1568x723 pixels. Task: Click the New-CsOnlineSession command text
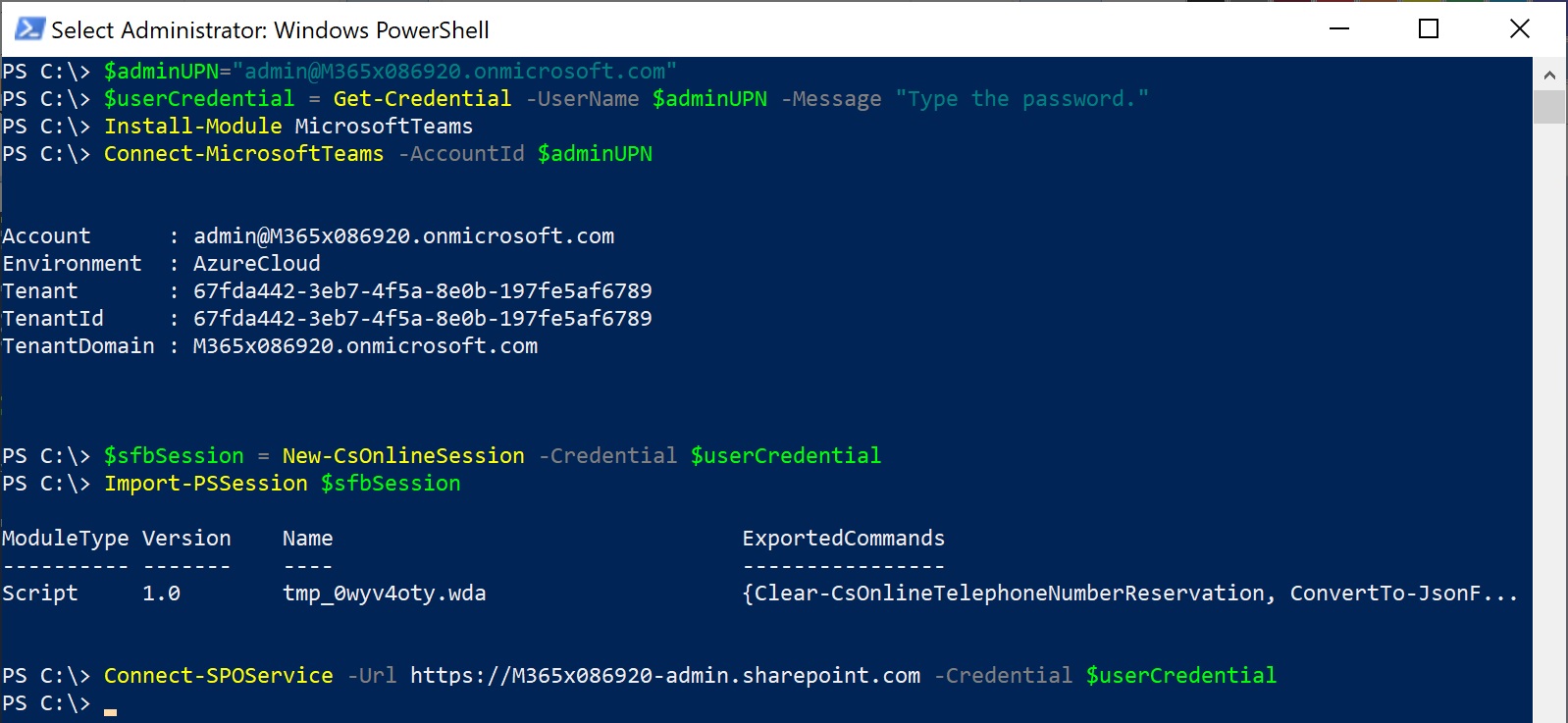(403, 456)
